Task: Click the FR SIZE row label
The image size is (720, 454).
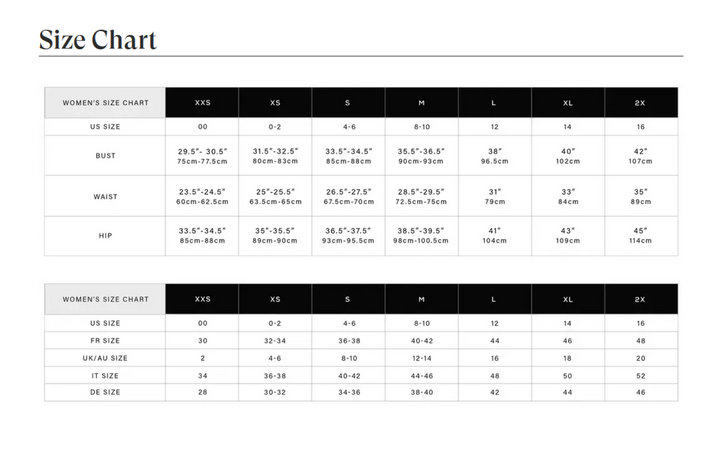Action: click(105, 341)
